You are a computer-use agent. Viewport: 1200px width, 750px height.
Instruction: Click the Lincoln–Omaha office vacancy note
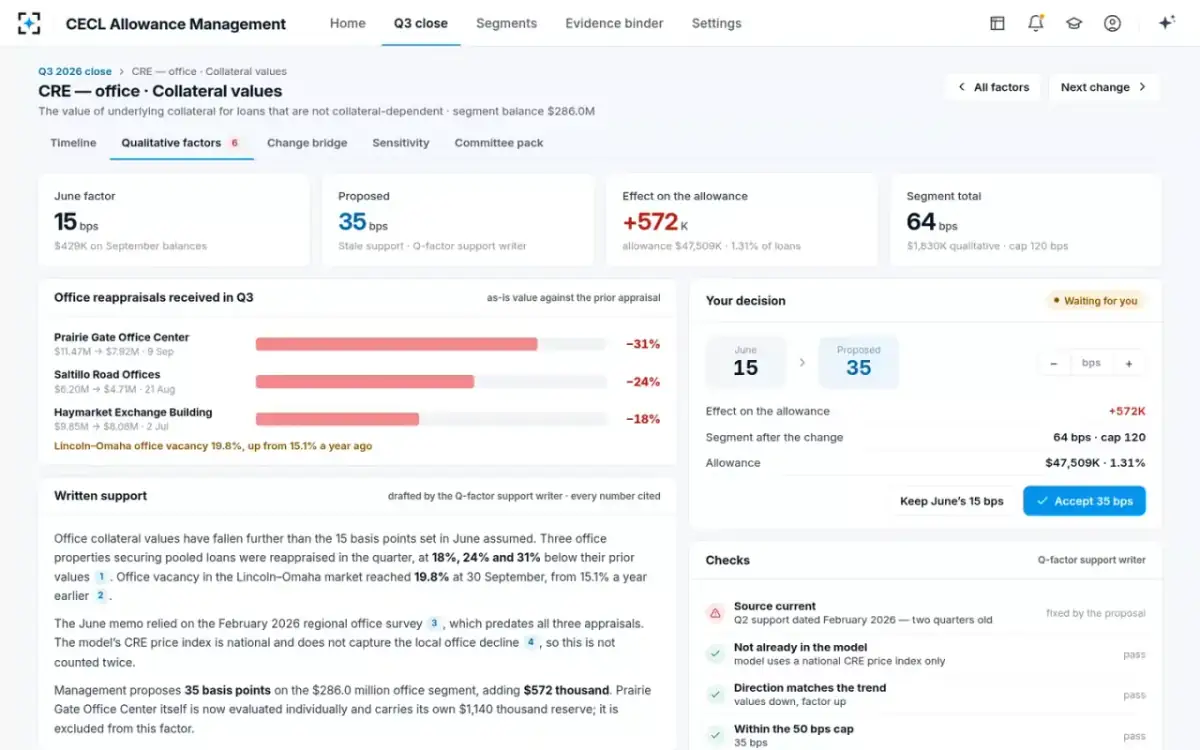tap(213, 446)
